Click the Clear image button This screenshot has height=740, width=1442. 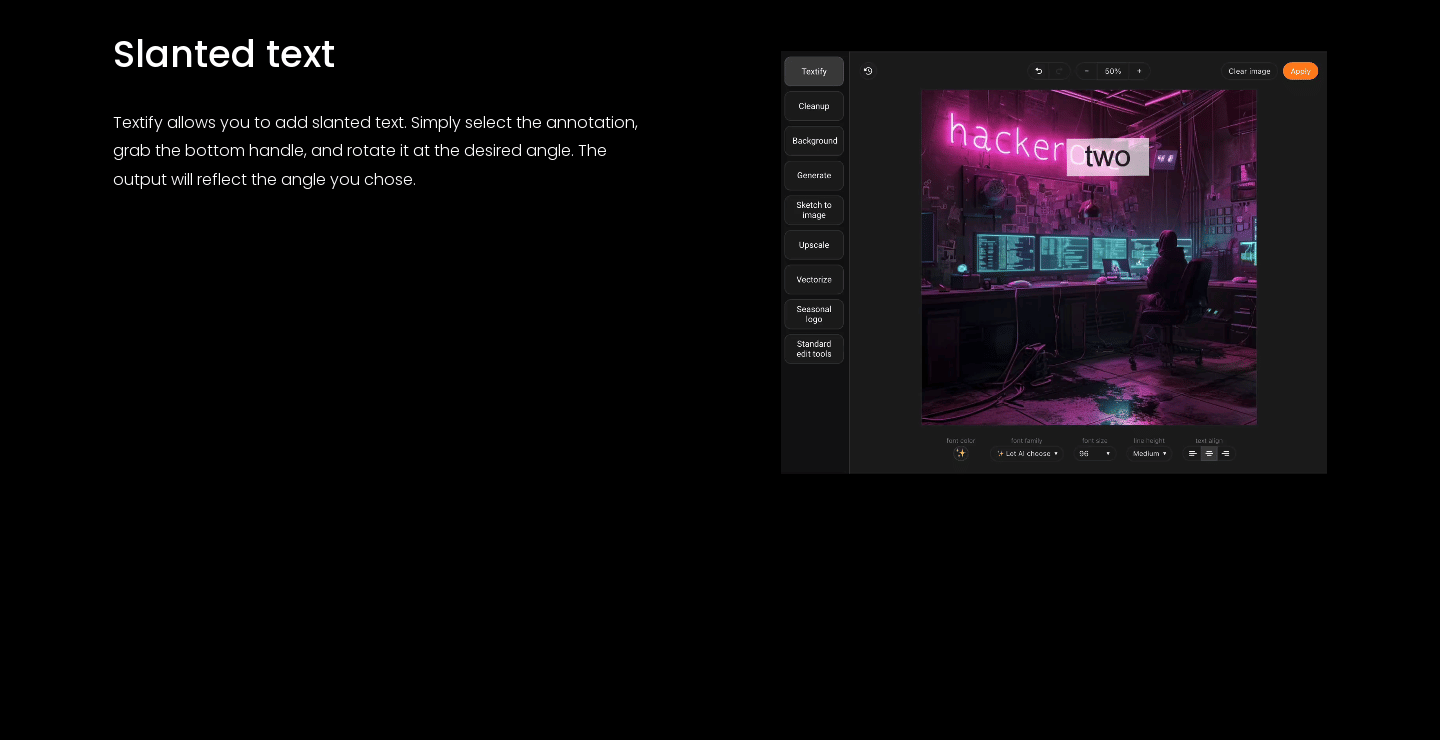point(1249,71)
